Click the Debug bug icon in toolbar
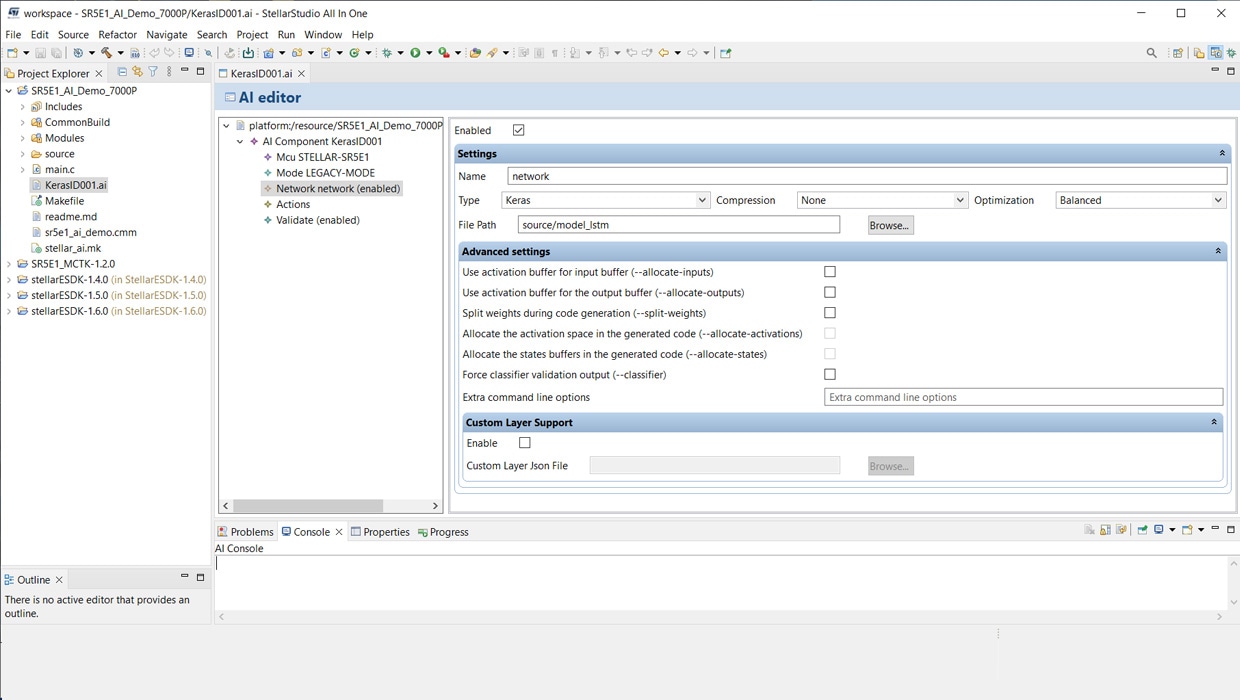The height and width of the screenshot is (700, 1240). click(x=387, y=53)
